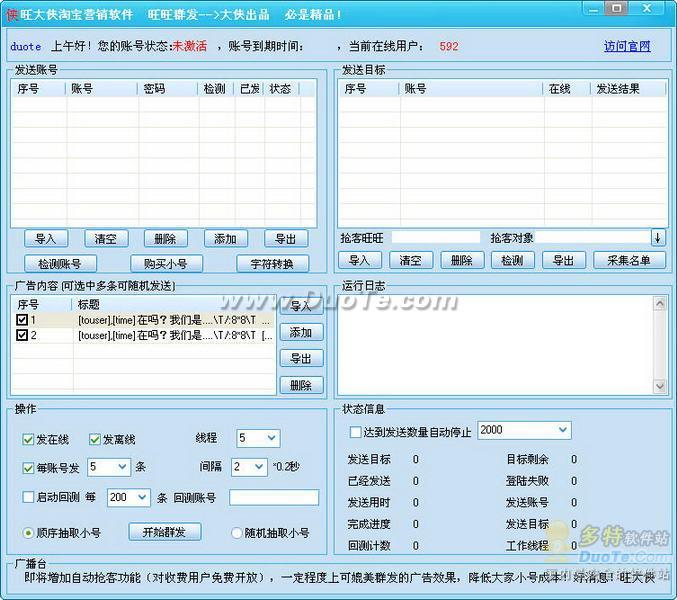
Task: Uncheck the 每账号发 checkbox
Action: [x=28, y=468]
